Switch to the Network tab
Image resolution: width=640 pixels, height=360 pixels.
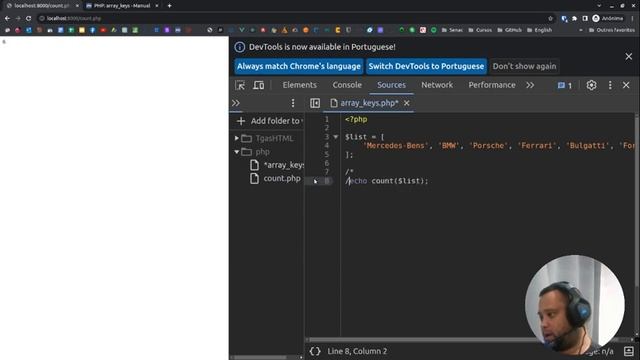(437, 85)
